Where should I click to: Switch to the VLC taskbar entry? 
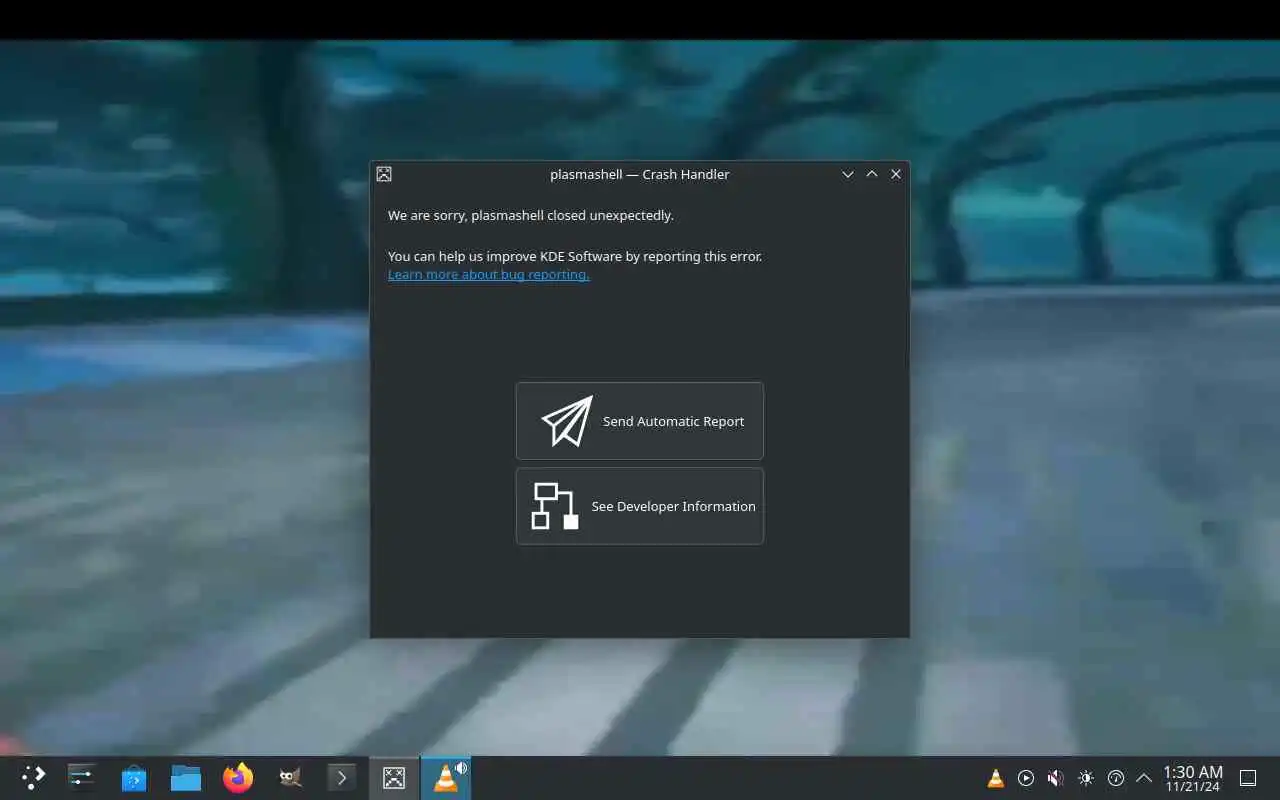click(446, 777)
